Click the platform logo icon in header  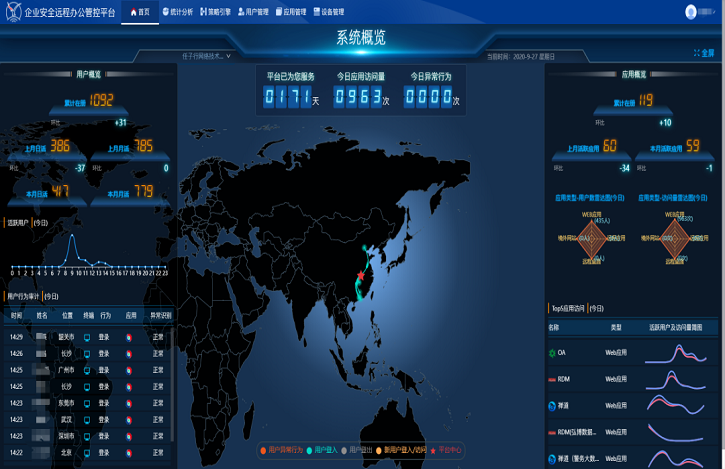(12, 12)
